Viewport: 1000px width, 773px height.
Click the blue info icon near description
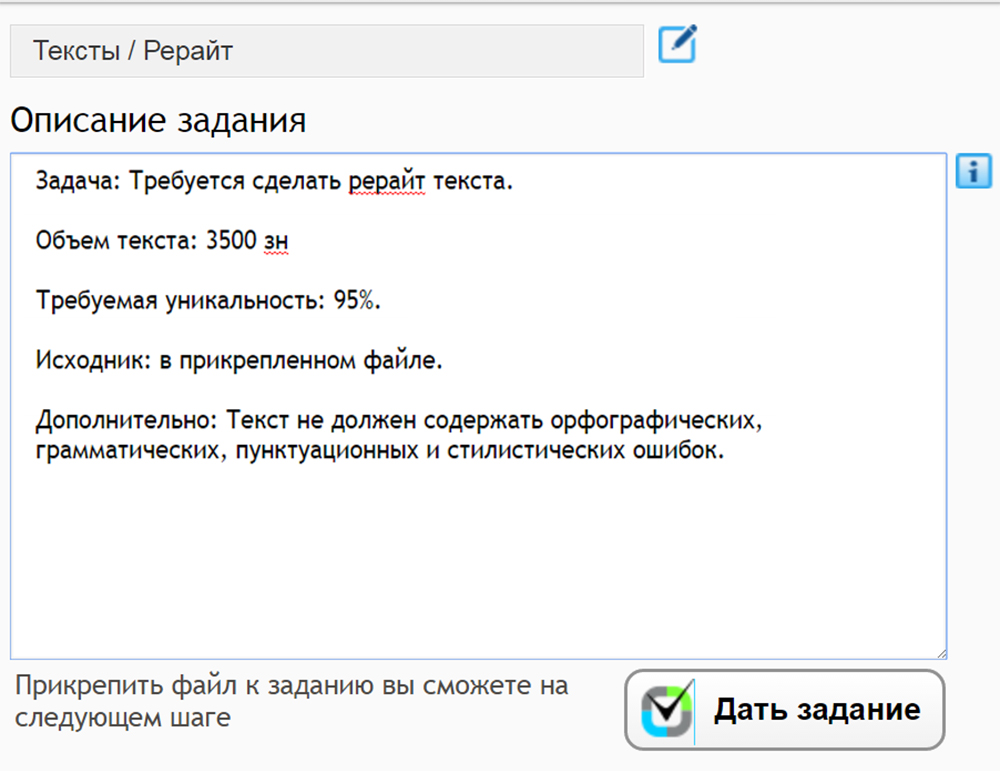pos(973,171)
